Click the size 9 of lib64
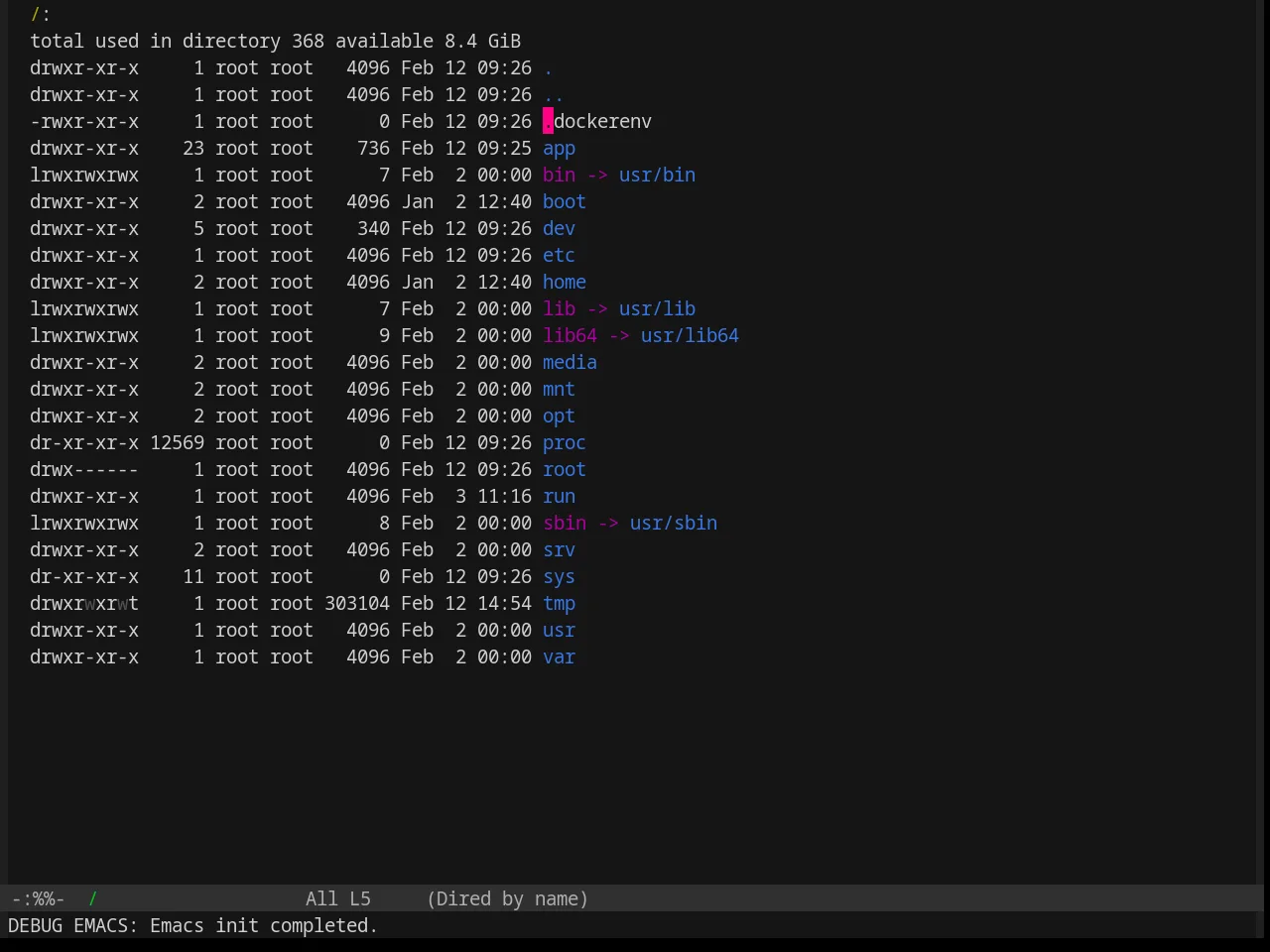 pos(384,336)
